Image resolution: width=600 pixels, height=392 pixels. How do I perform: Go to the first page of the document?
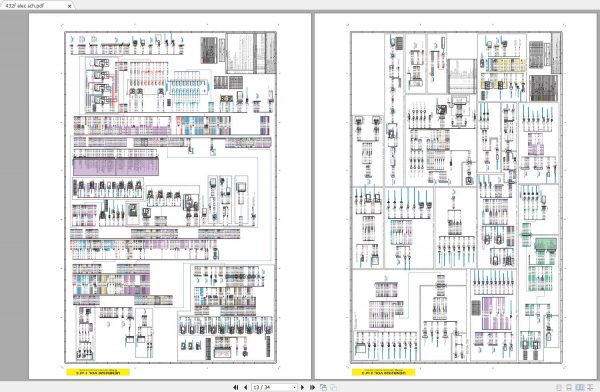click(236, 387)
